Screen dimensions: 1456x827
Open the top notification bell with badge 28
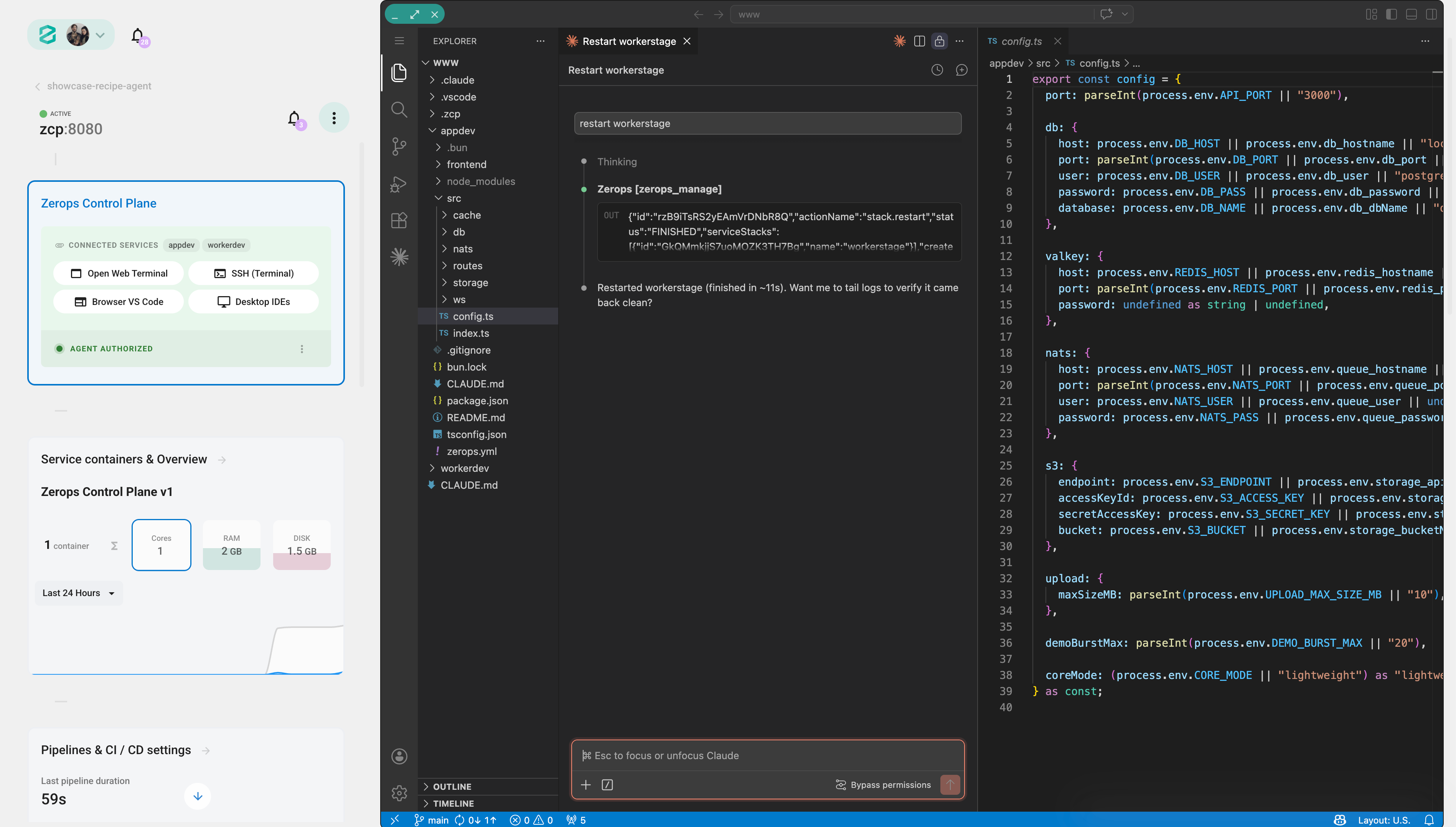138,36
